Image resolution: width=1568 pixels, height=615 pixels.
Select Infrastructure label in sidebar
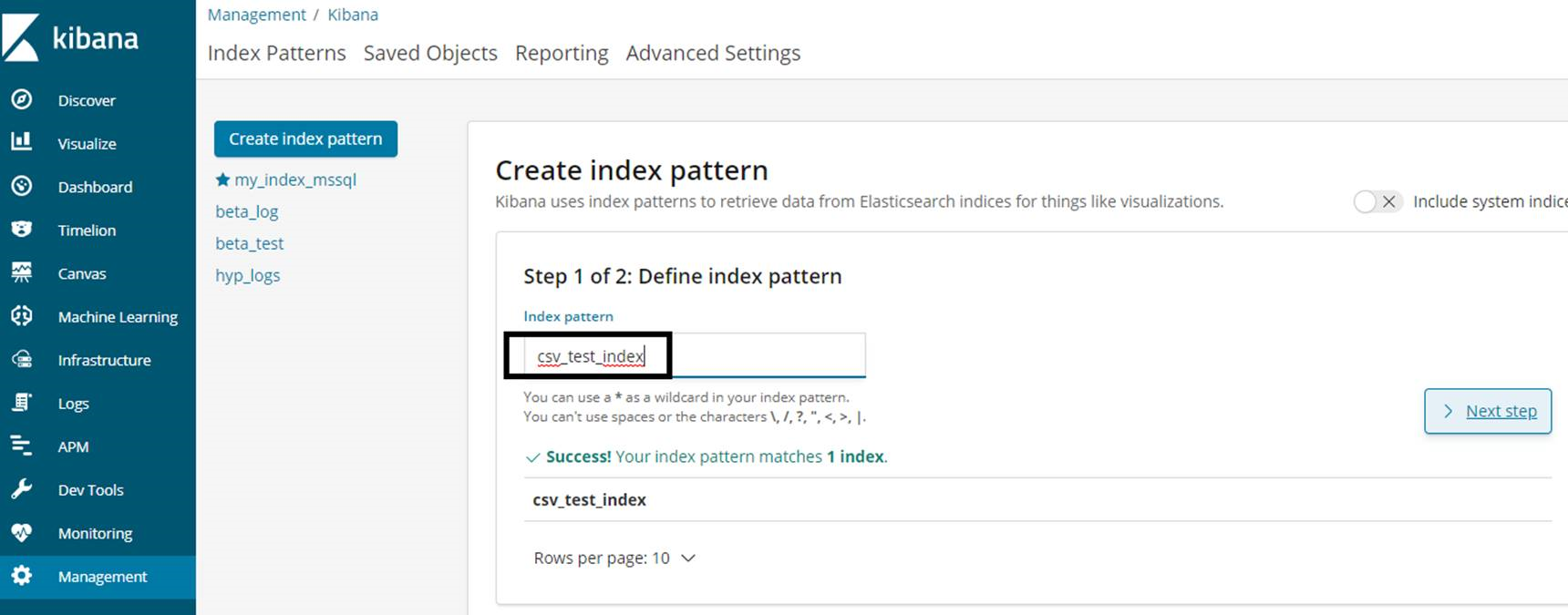tap(105, 360)
